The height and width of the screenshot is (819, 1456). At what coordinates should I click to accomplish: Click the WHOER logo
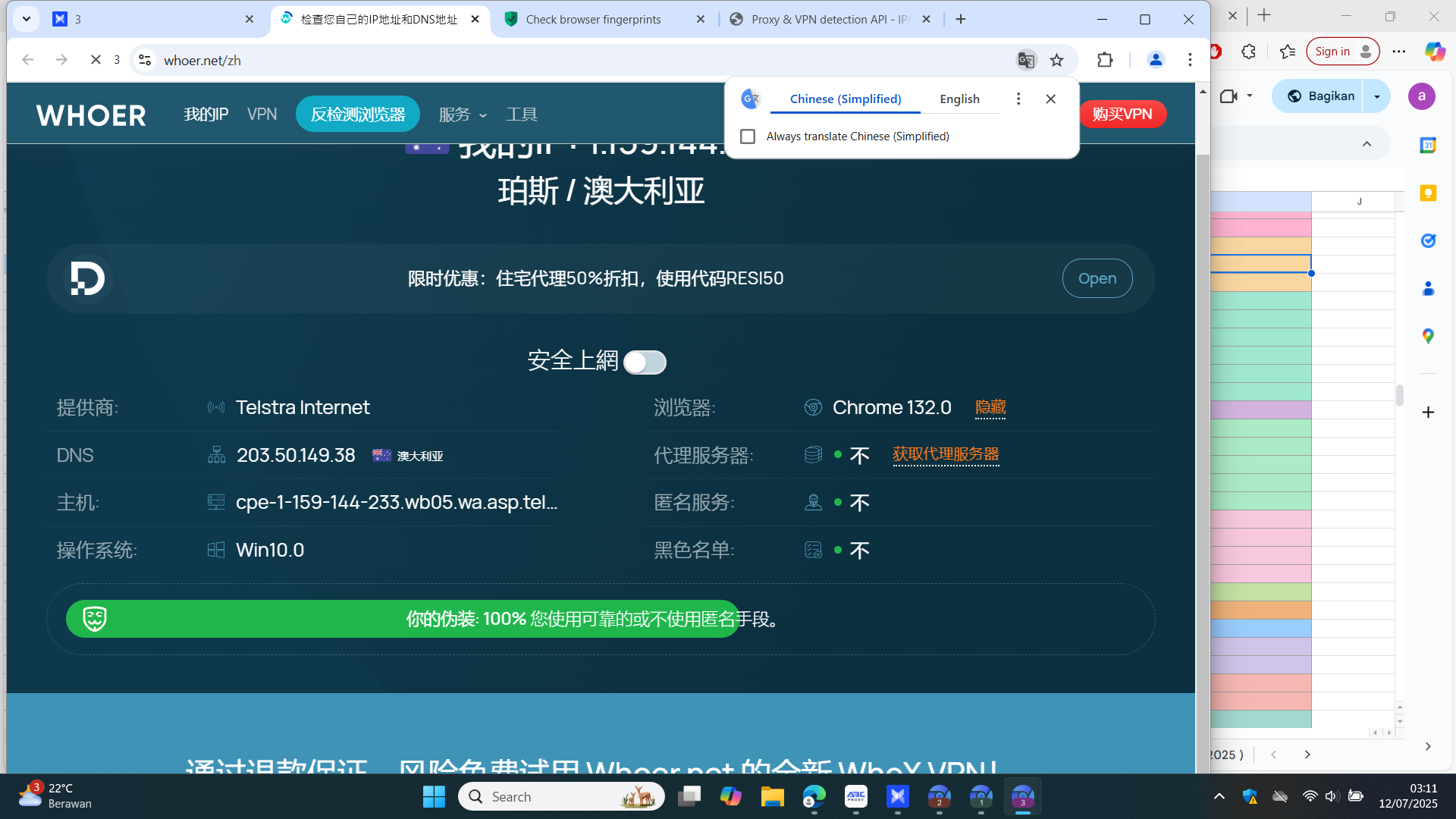point(91,115)
